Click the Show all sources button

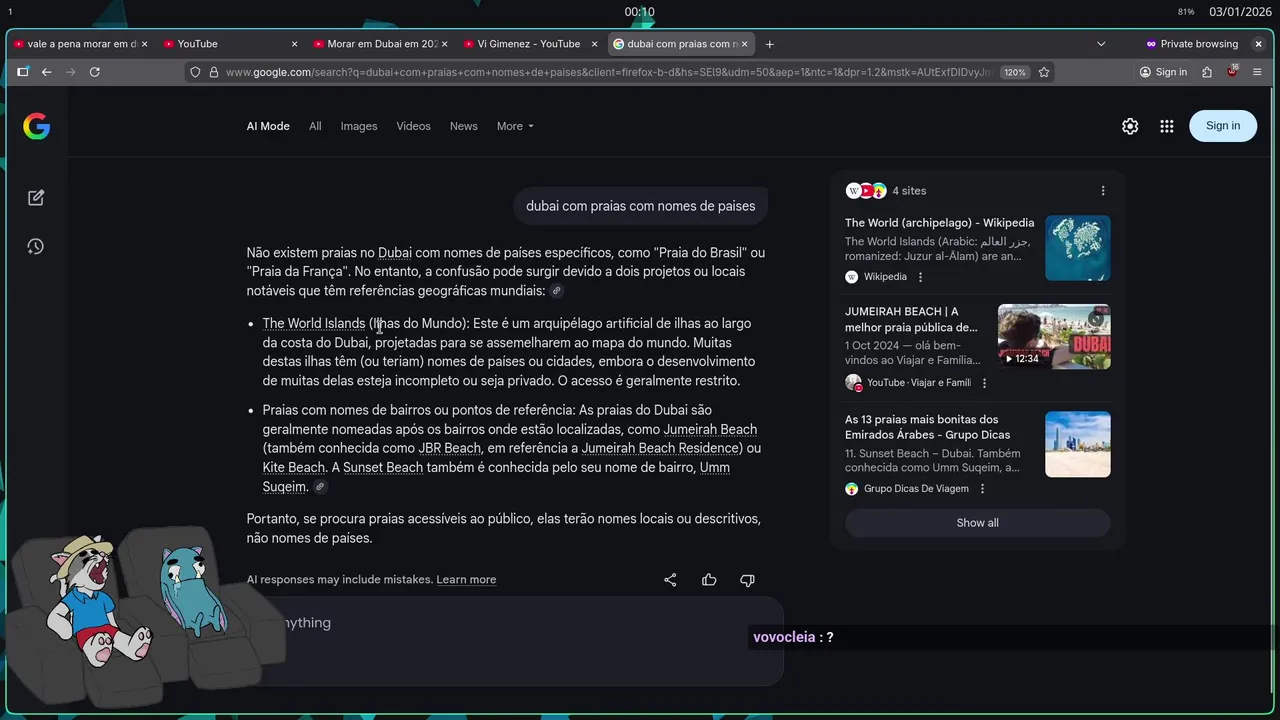click(977, 523)
